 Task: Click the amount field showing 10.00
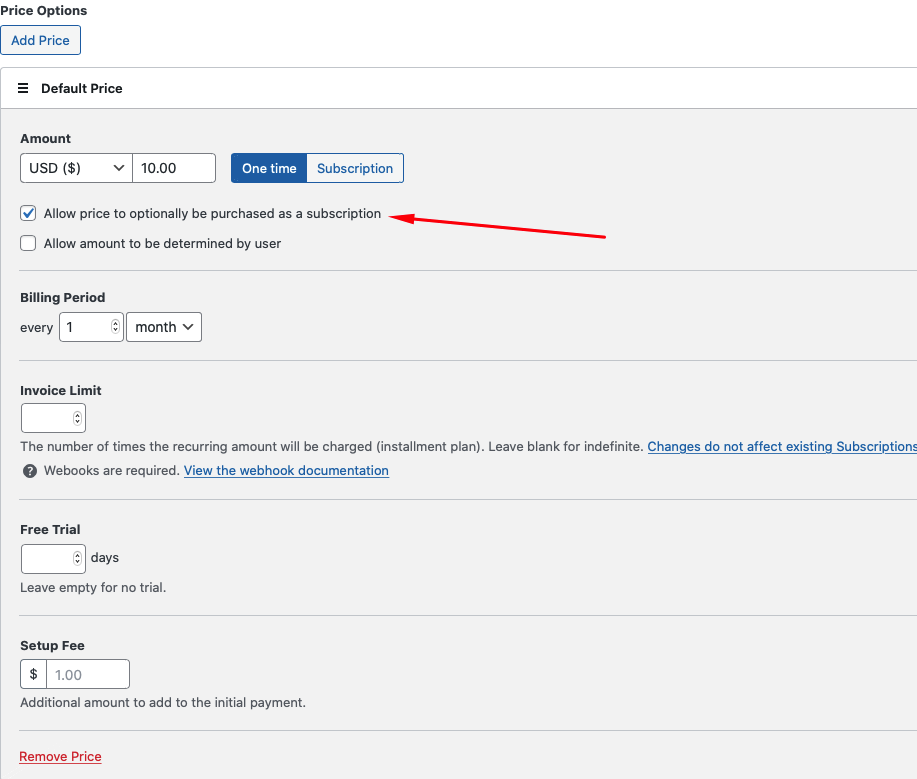tap(174, 168)
